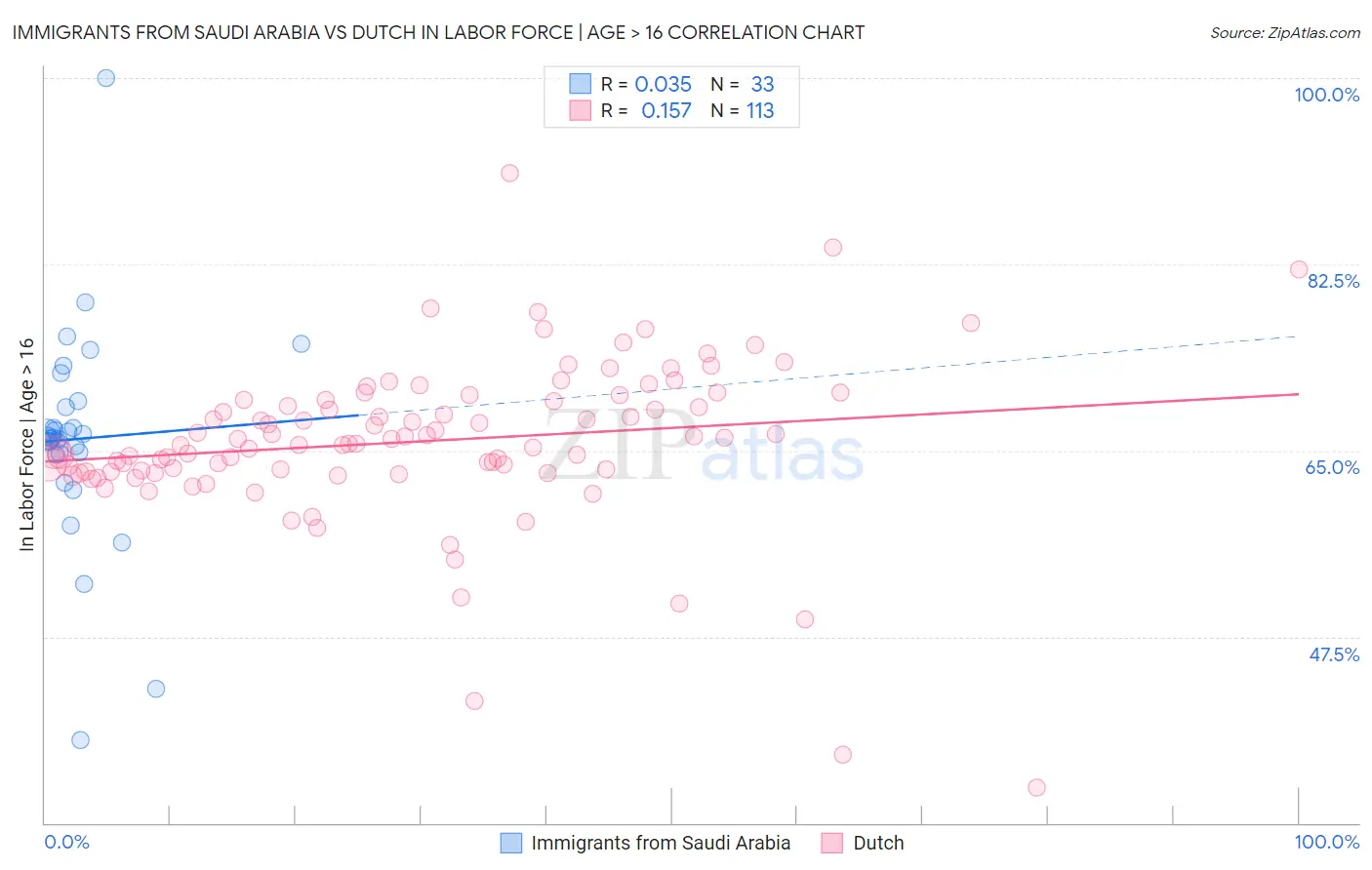The image size is (1372, 870).
Task: Click the 47.5% y-axis label
Action: pyautogui.click(x=1334, y=654)
